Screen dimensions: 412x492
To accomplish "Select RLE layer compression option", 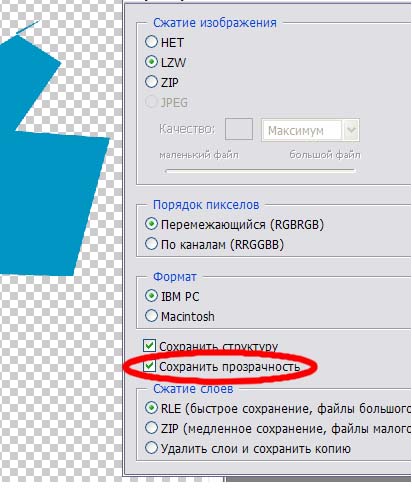I will [x=151, y=408].
